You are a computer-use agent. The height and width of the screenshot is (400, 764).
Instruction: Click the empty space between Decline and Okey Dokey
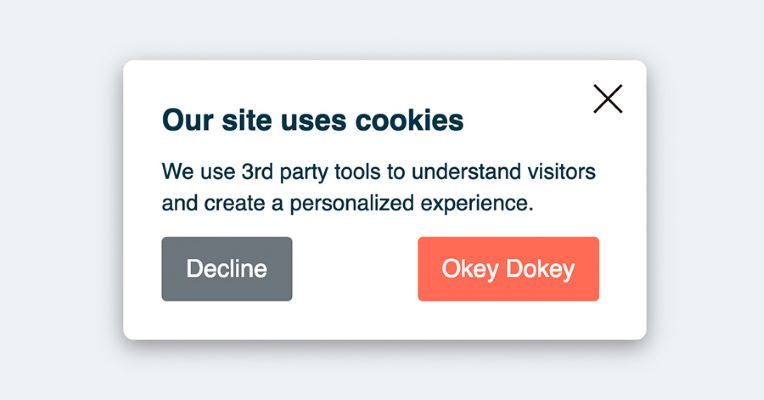[x=355, y=269]
